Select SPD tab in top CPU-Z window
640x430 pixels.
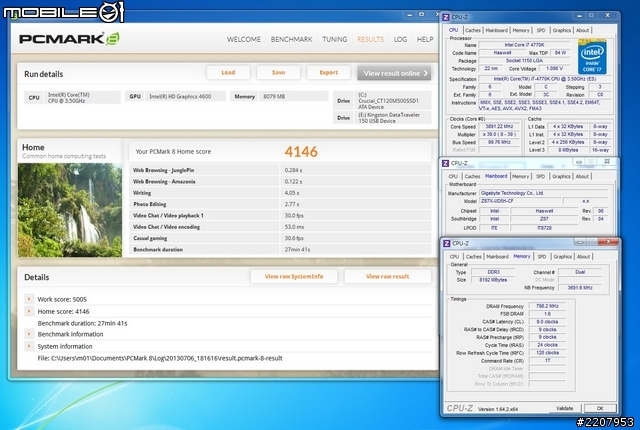[x=541, y=31]
